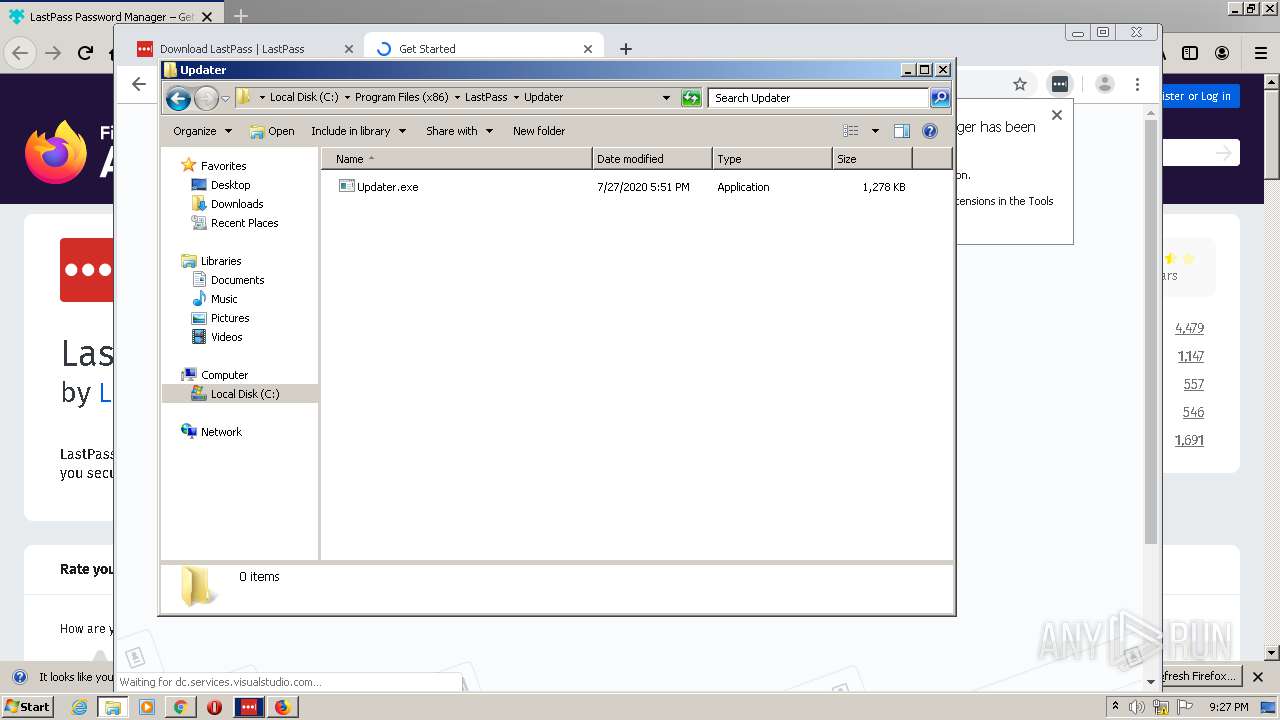Open Chrome profile avatar
The width and height of the screenshot is (1280, 720).
(x=1104, y=85)
